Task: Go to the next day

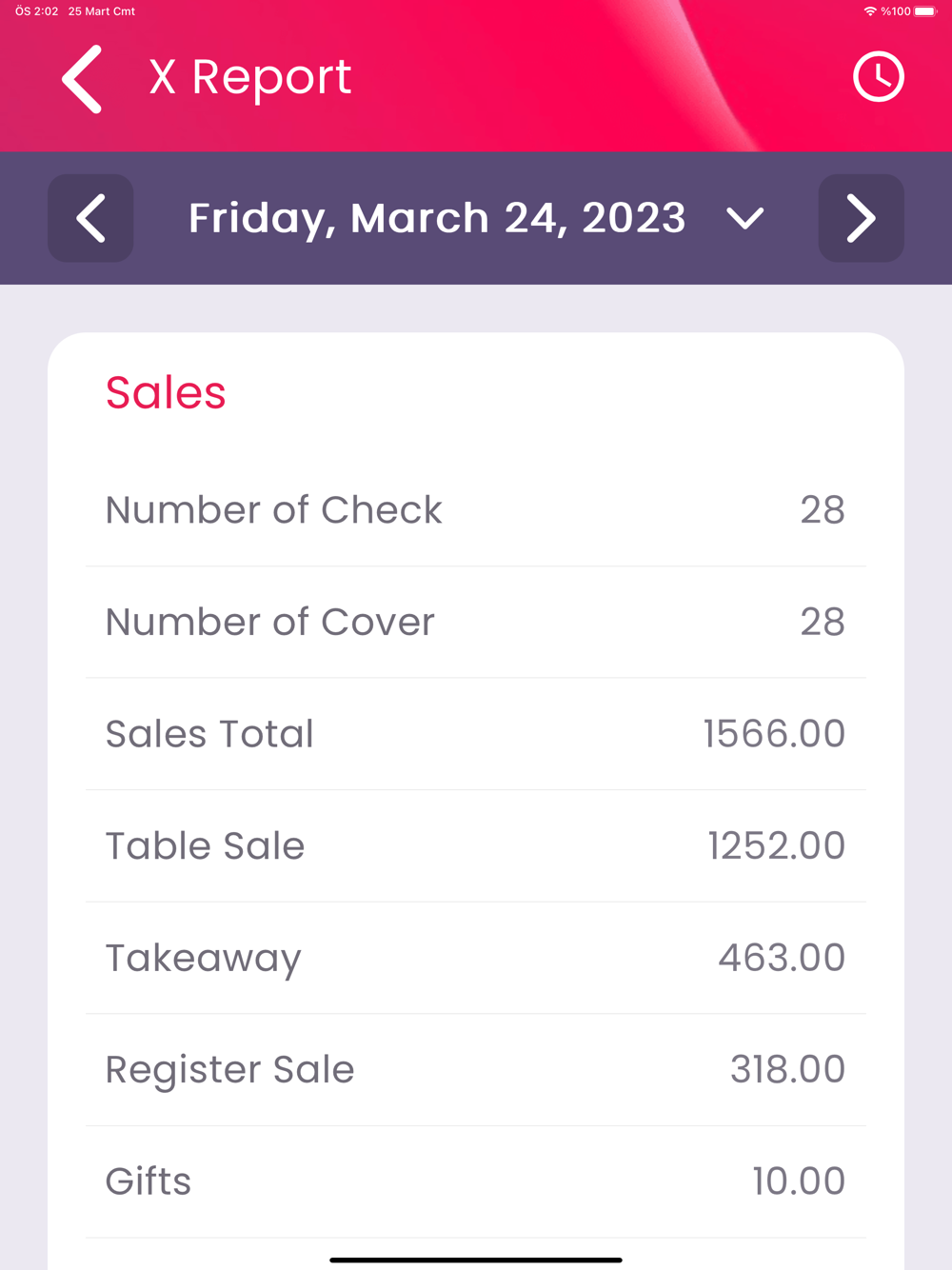Action: [x=861, y=218]
